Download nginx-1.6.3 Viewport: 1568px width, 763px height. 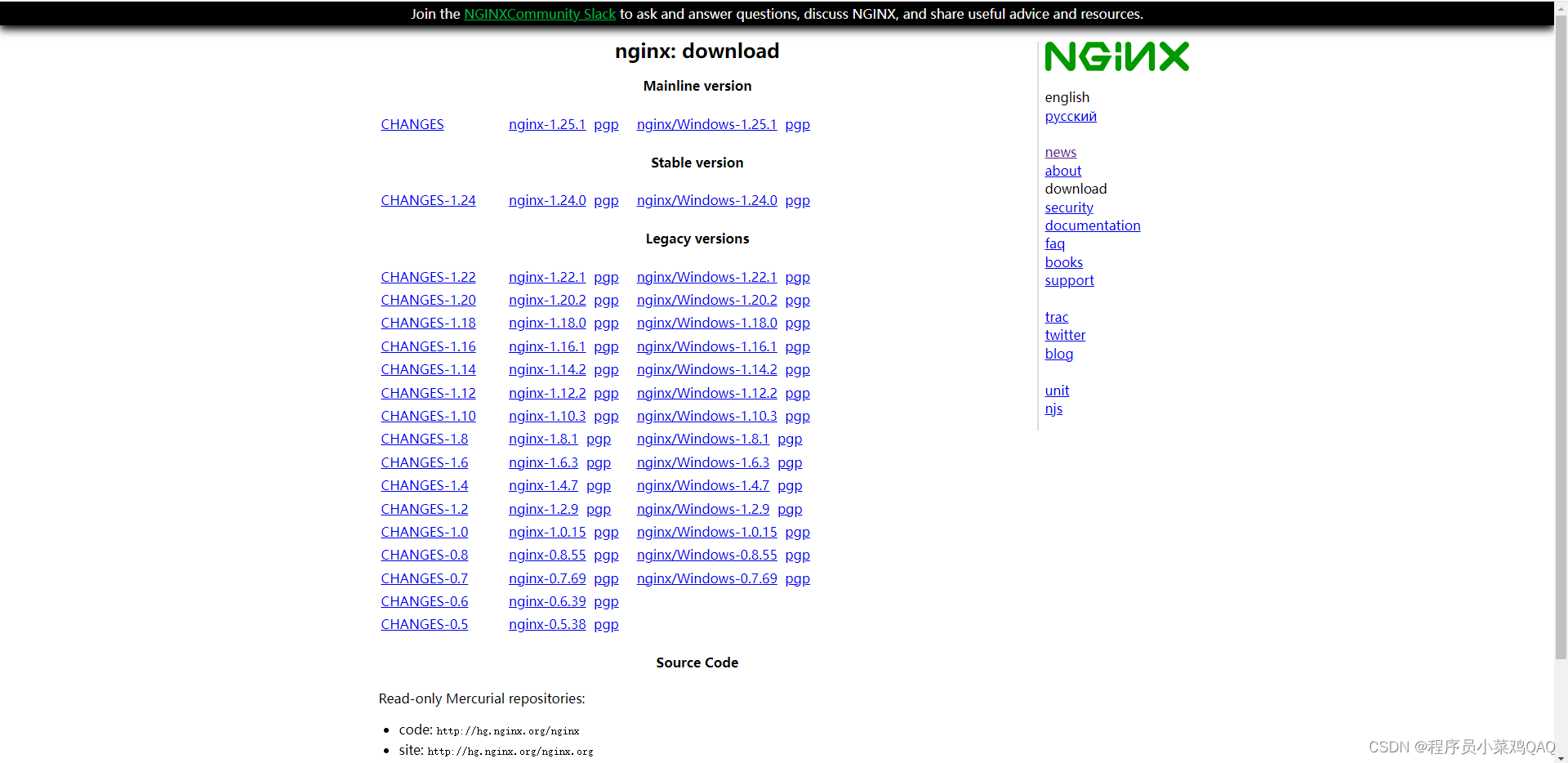pos(543,462)
